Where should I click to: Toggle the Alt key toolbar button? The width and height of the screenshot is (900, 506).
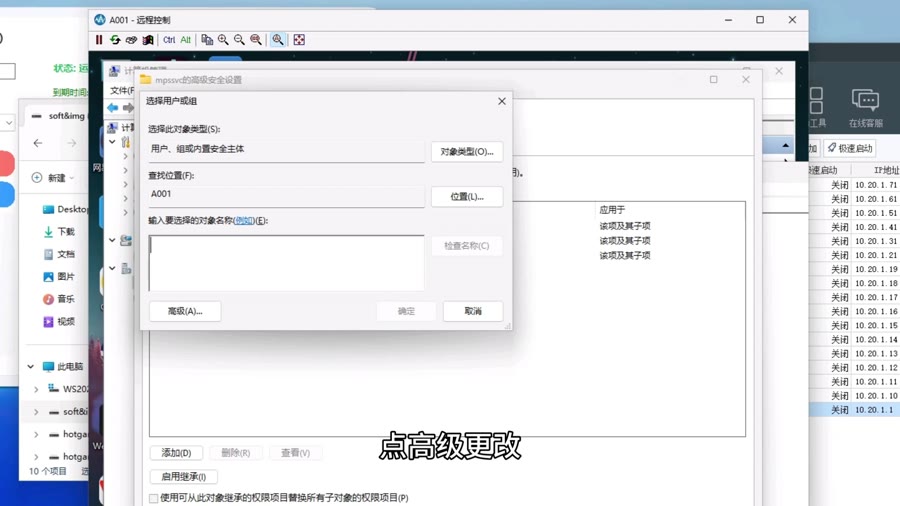185,40
